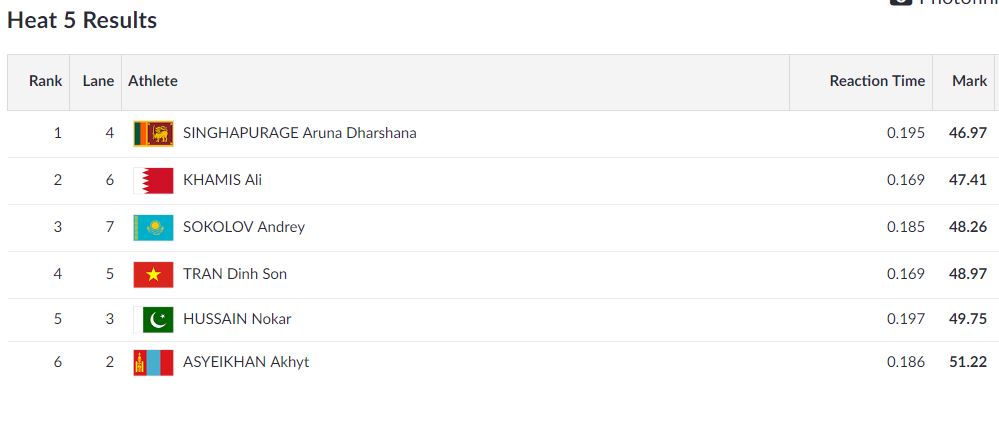Viewport: 999px width, 422px height.
Task: Click the Sri Lanka flag icon
Action: pos(153,134)
